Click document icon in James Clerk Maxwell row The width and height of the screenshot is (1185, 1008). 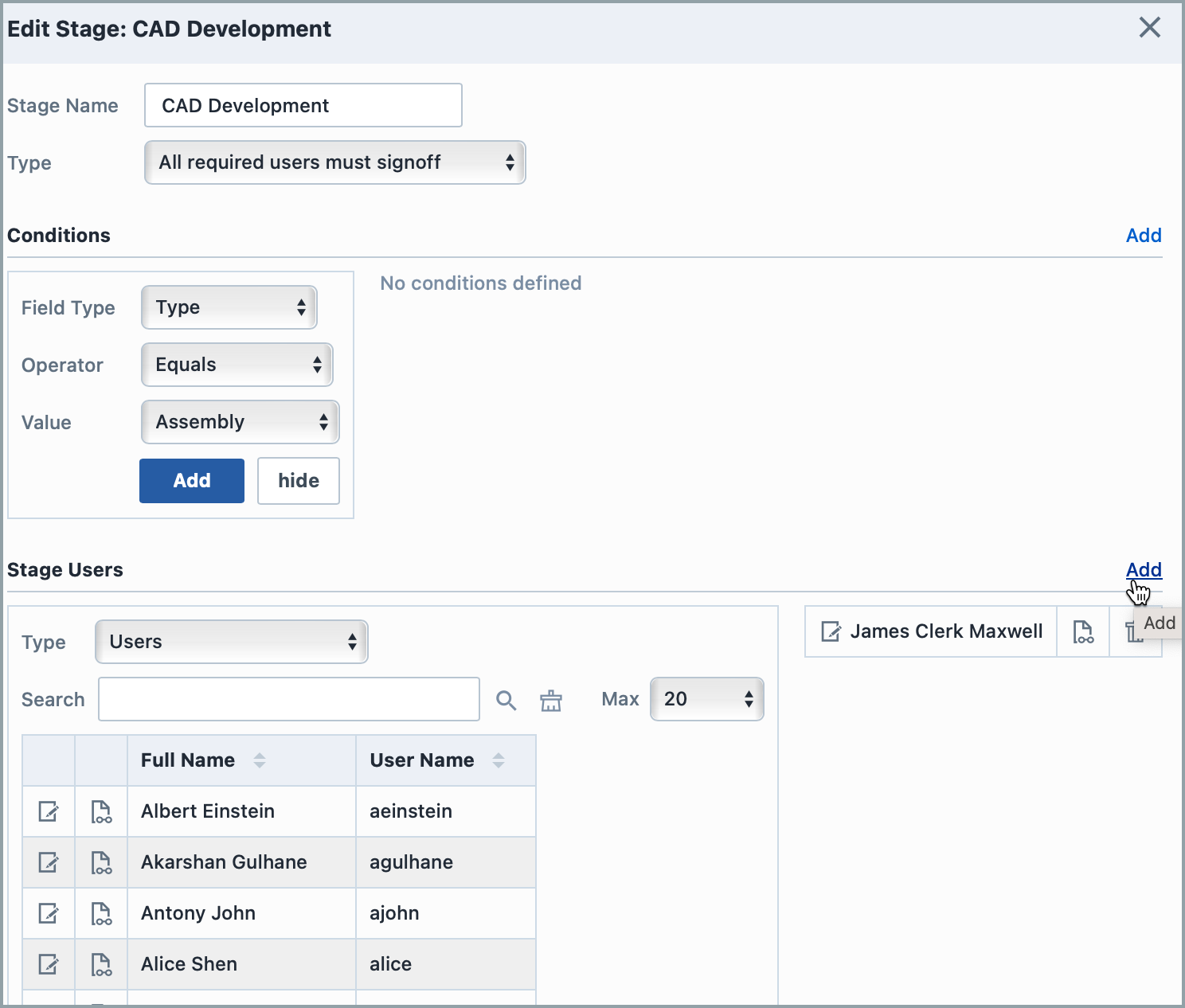[1083, 631]
